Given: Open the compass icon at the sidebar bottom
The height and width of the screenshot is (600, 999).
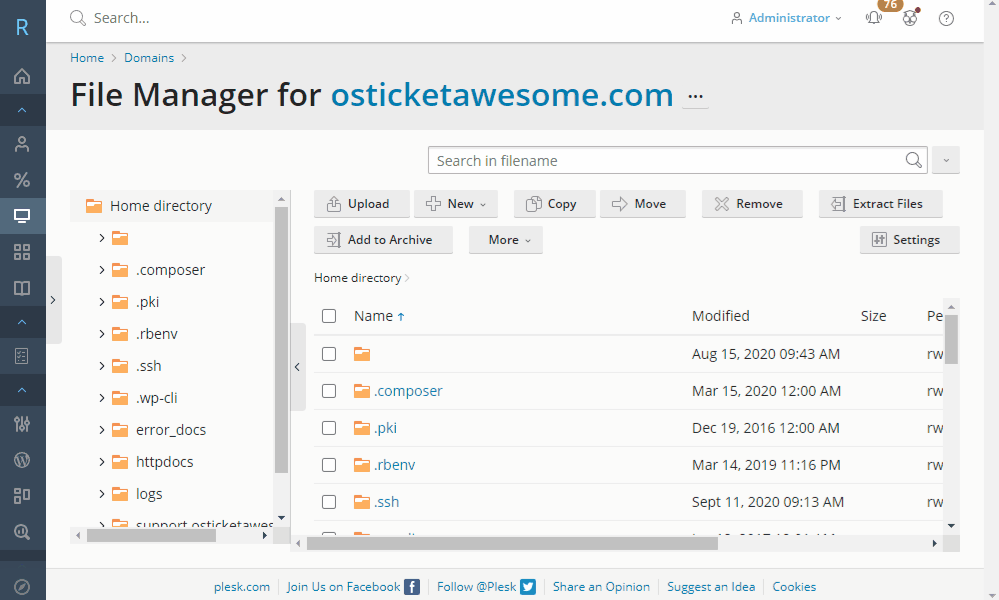Looking at the screenshot, I should pos(22,587).
